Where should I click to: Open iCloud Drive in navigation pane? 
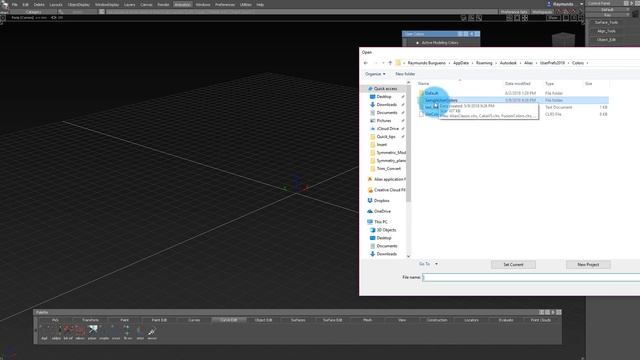click(387, 129)
